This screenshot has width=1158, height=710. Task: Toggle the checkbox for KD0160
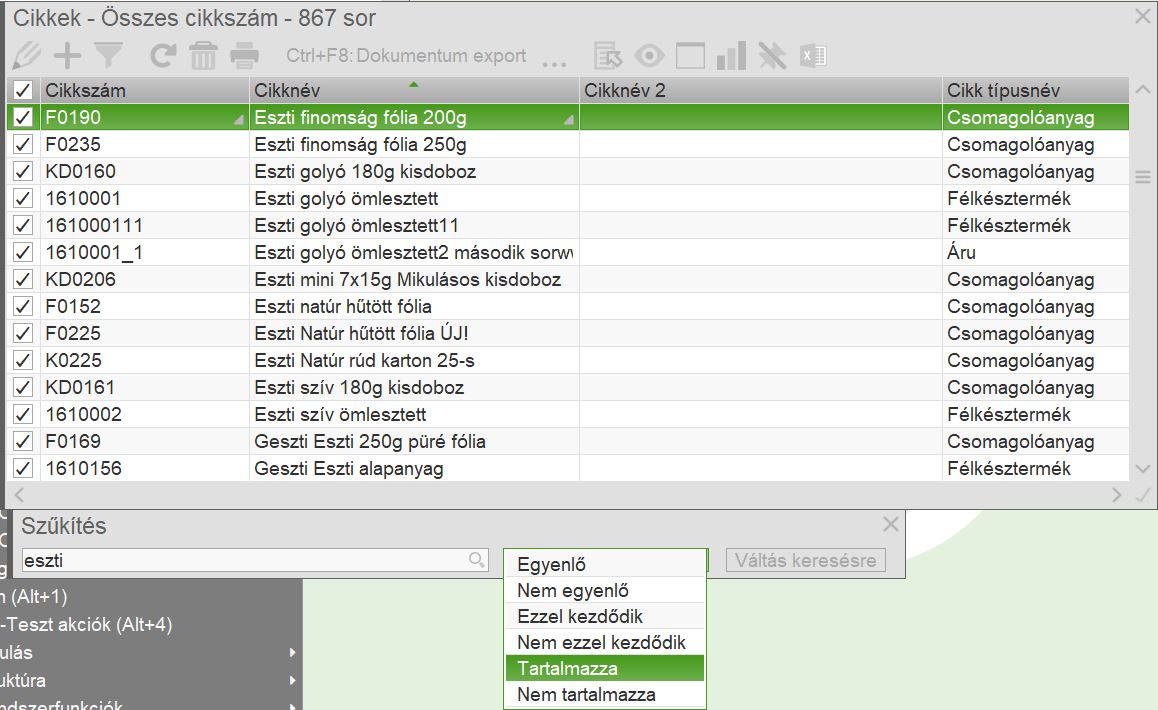(23, 171)
